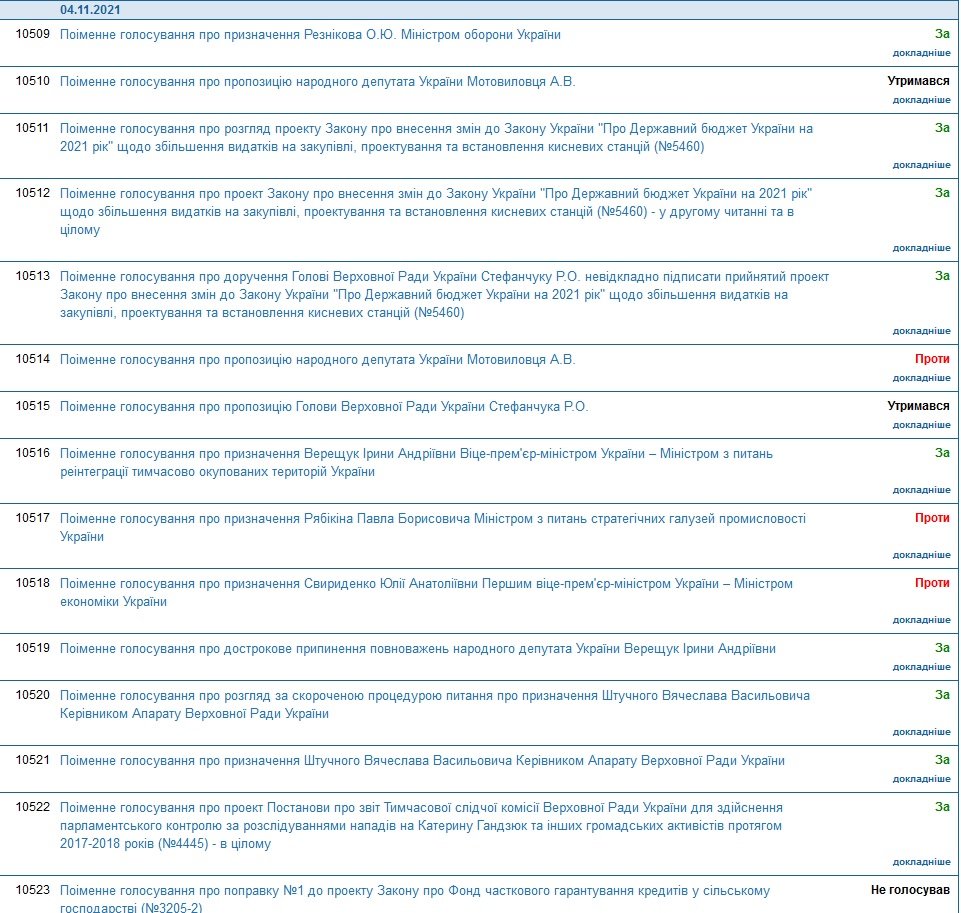Screen dimensions: 961x913
Task: Click 'докладніше' for vote 10519
Action: click(921, 667)
